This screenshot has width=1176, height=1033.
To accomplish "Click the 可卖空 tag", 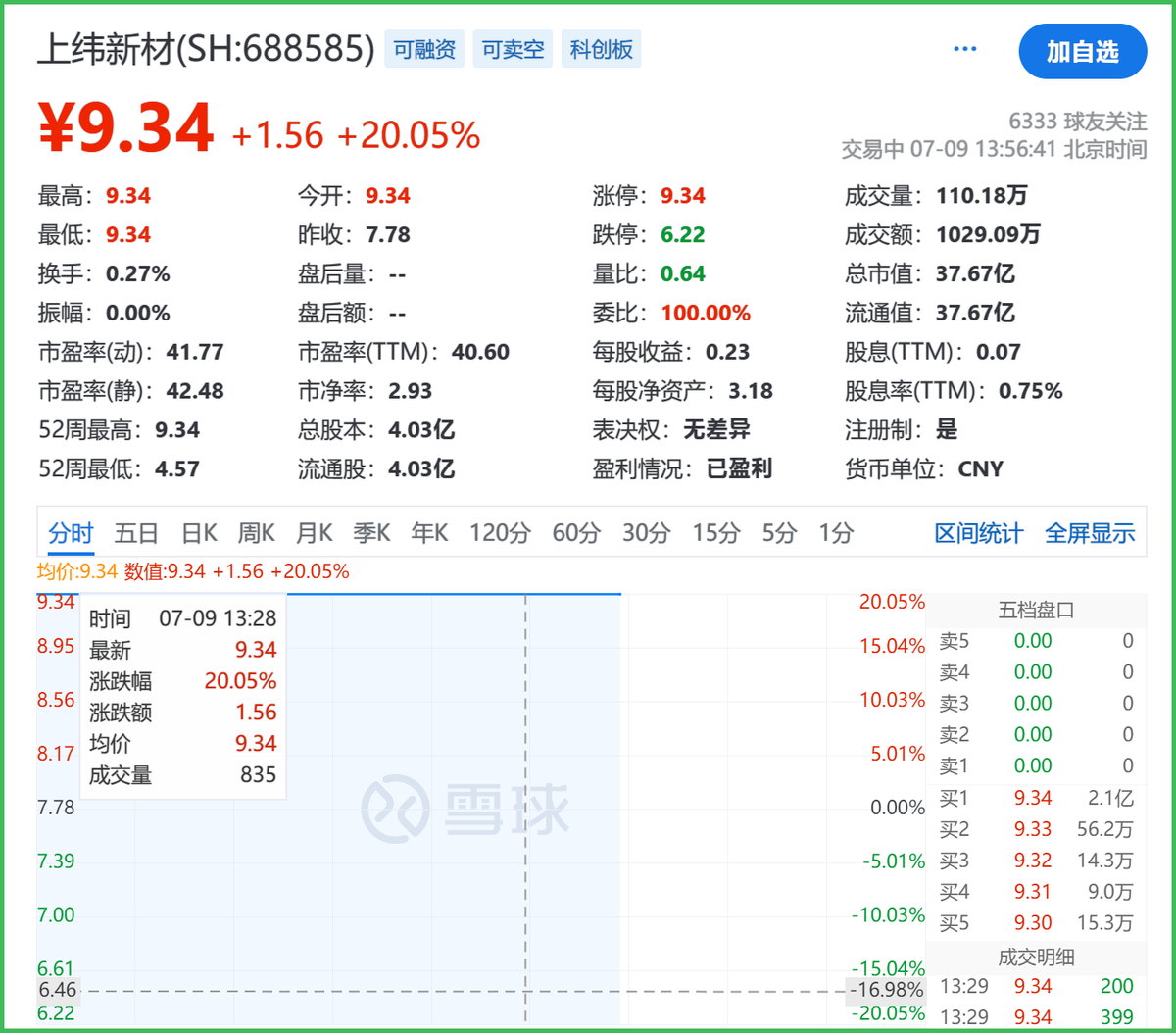I will click(513, 49).
